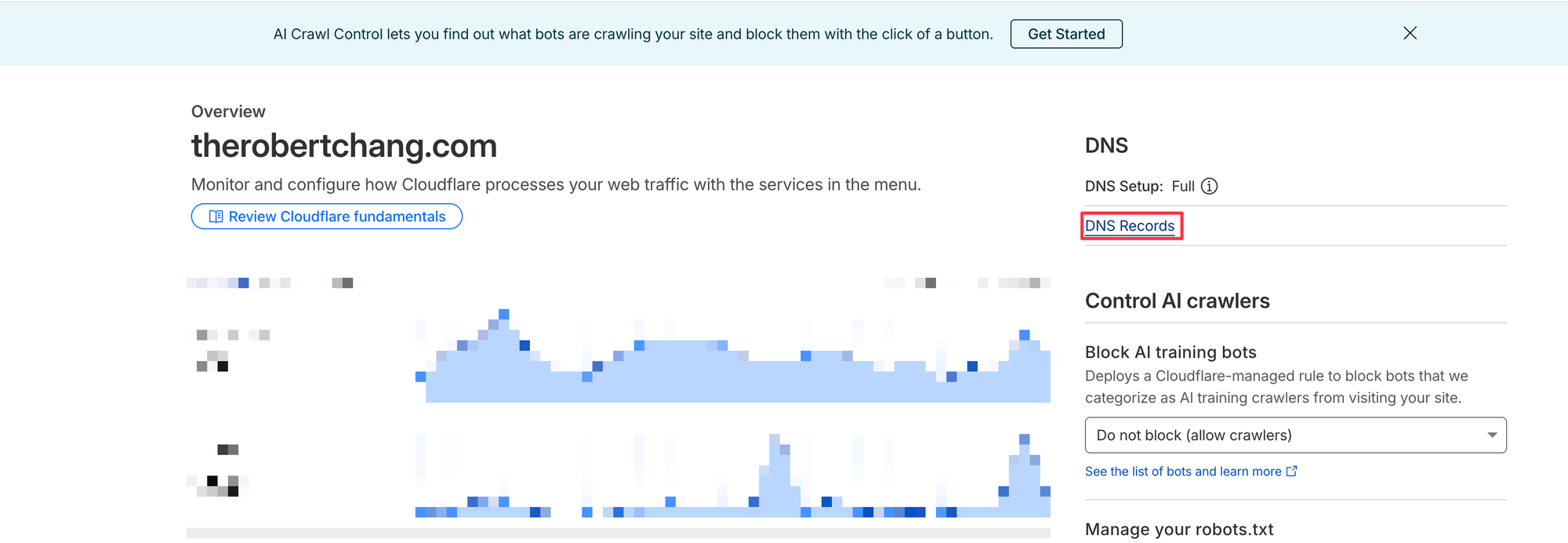Open Review Cloudflare fundamentals
This screenshot has height=543, width=1568.
click(327, 217)
